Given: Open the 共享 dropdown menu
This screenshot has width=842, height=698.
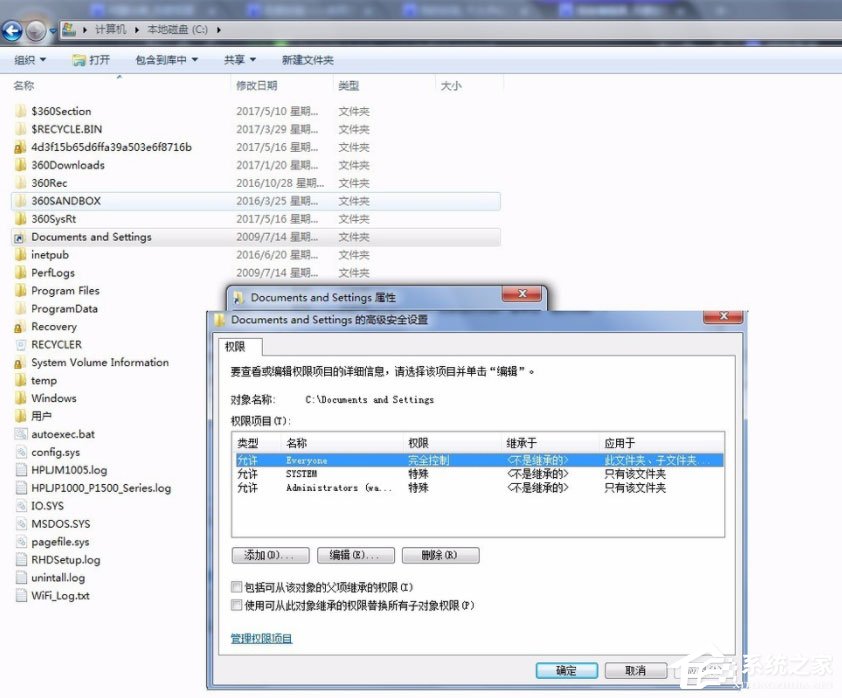Looking at the screenshot, I should 238,59.
